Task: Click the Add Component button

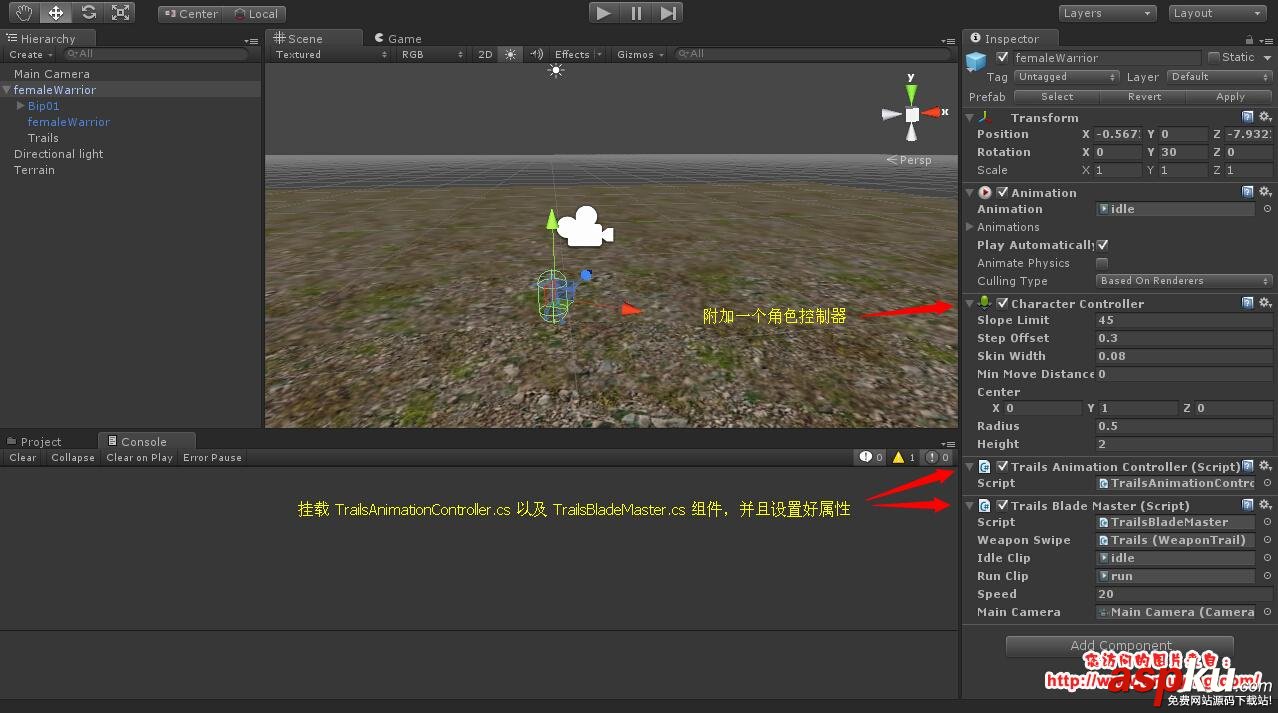Action: point(1120,646)
